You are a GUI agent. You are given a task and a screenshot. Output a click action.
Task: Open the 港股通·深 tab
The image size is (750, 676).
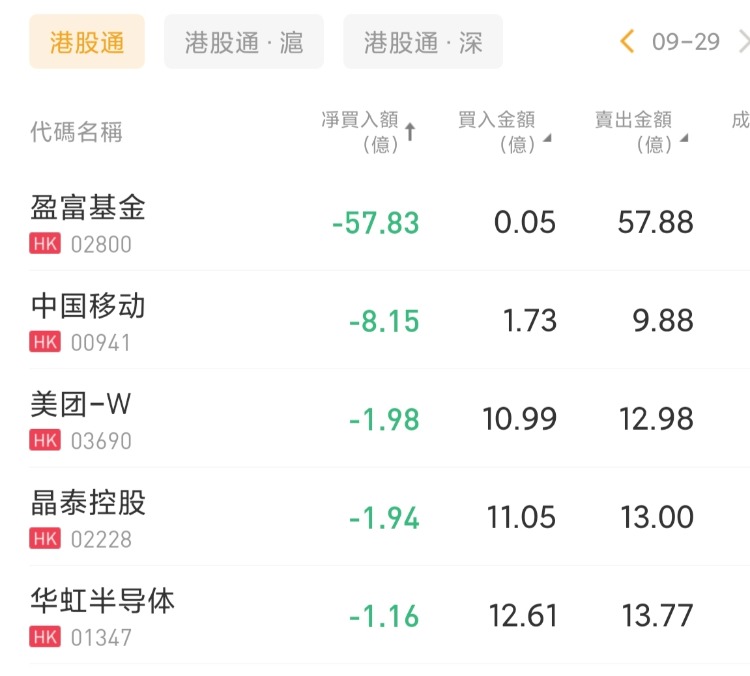tap(423, 42)
